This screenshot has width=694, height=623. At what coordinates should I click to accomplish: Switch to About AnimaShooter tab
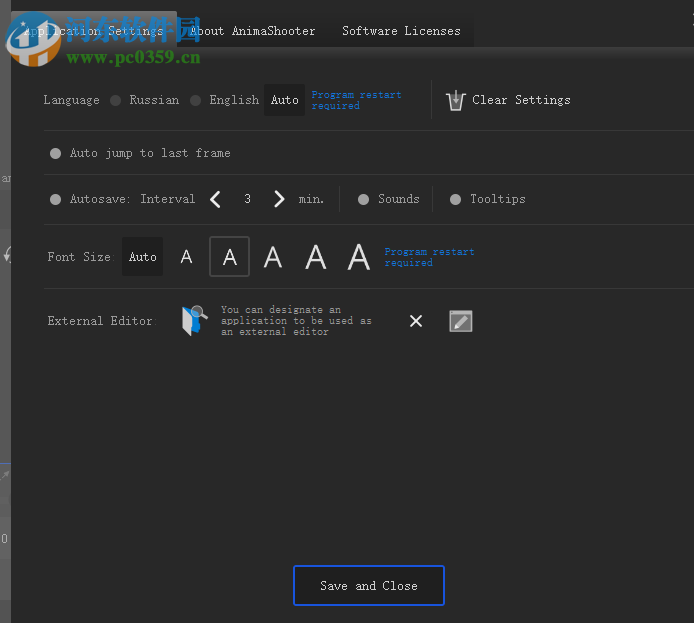point(252,31)
